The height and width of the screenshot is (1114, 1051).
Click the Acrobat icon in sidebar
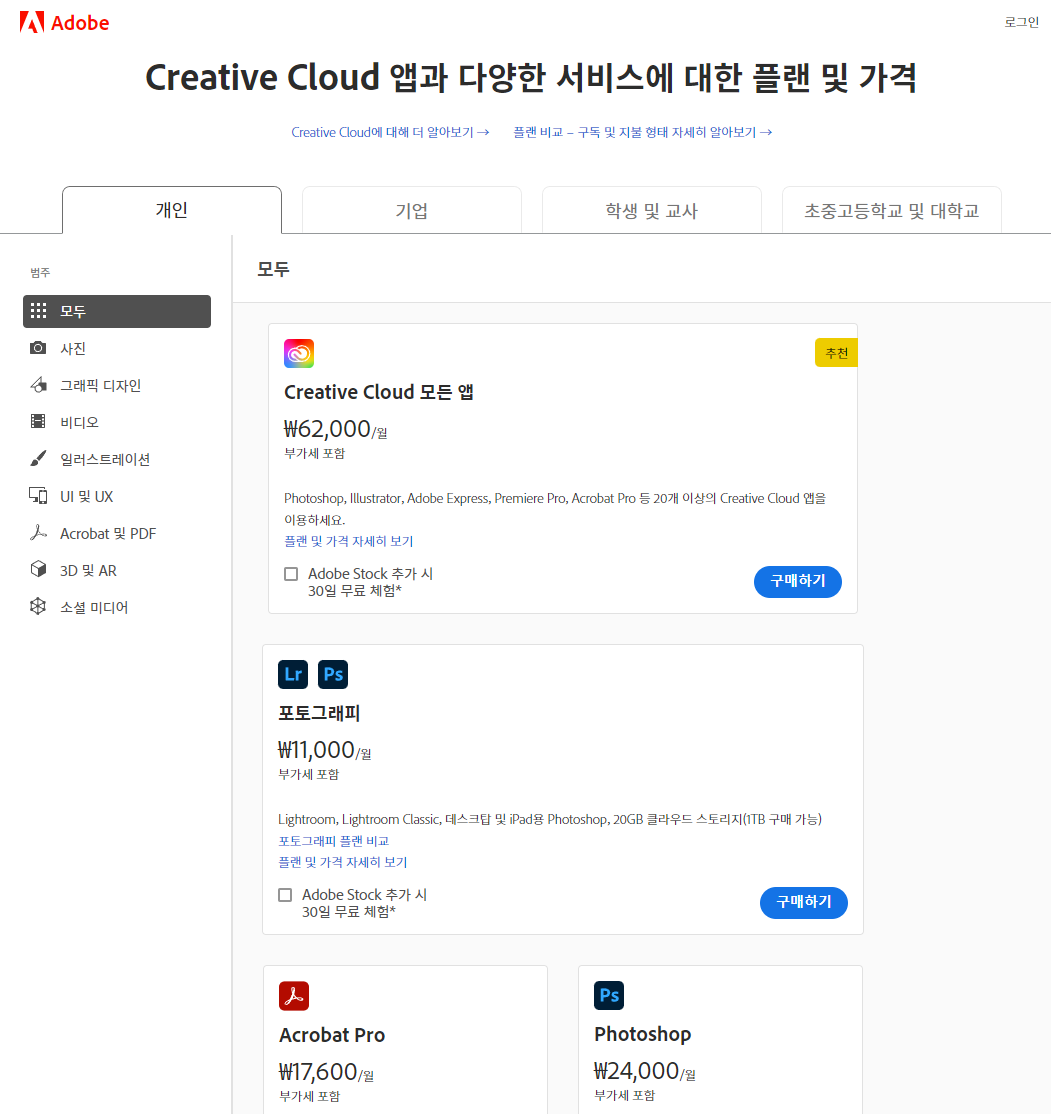click(x=38, y=532)
